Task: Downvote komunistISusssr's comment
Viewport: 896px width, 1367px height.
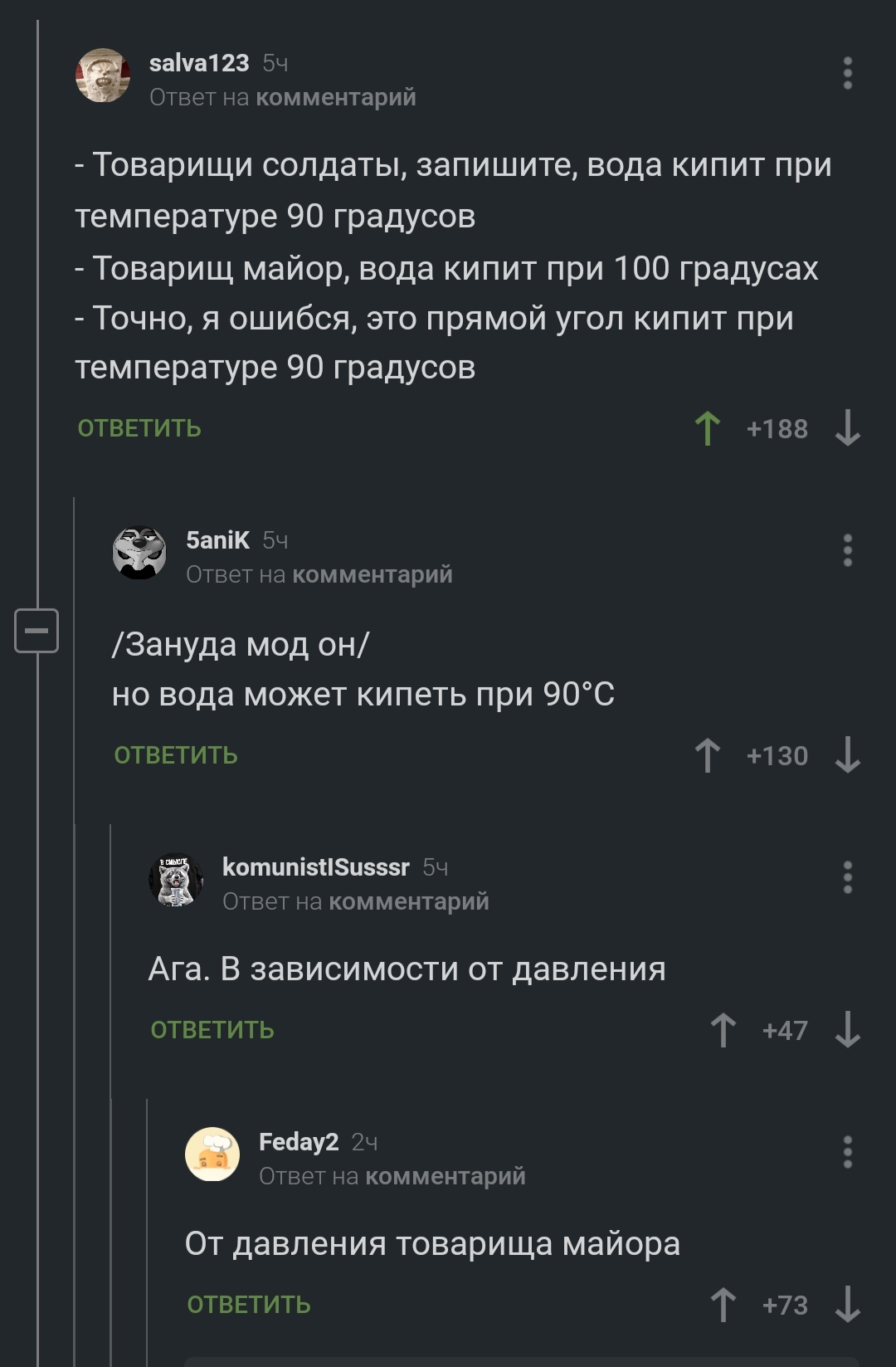Action: (847, 1030)
